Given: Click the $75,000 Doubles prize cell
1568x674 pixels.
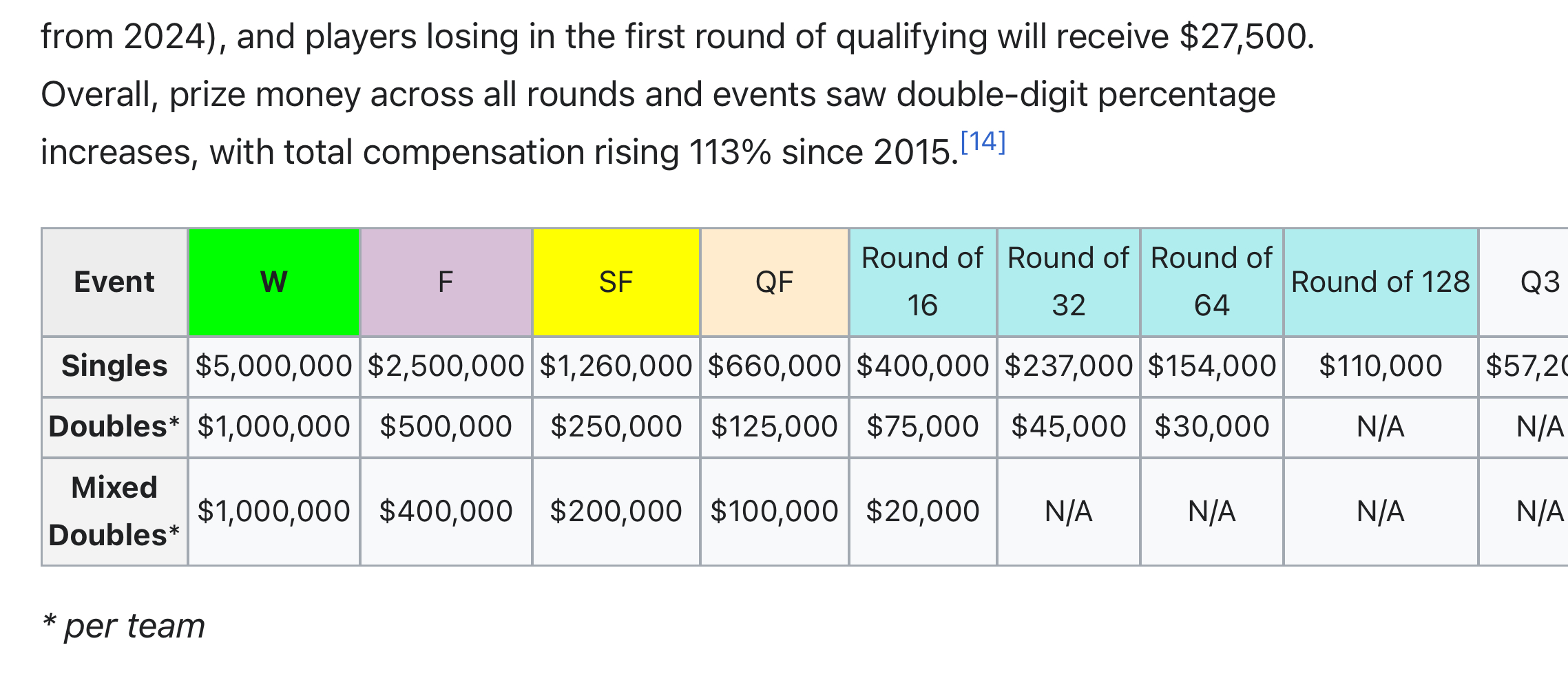Looking at the screenshot, I should click(922, 427).
